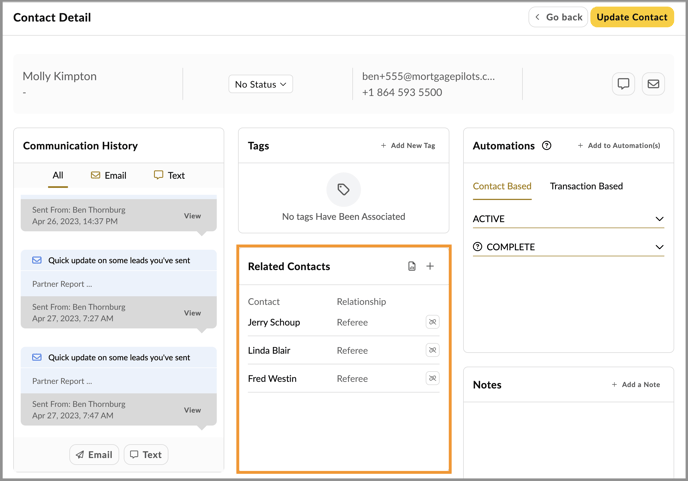Click the Update Contact button

coord(632,17)
